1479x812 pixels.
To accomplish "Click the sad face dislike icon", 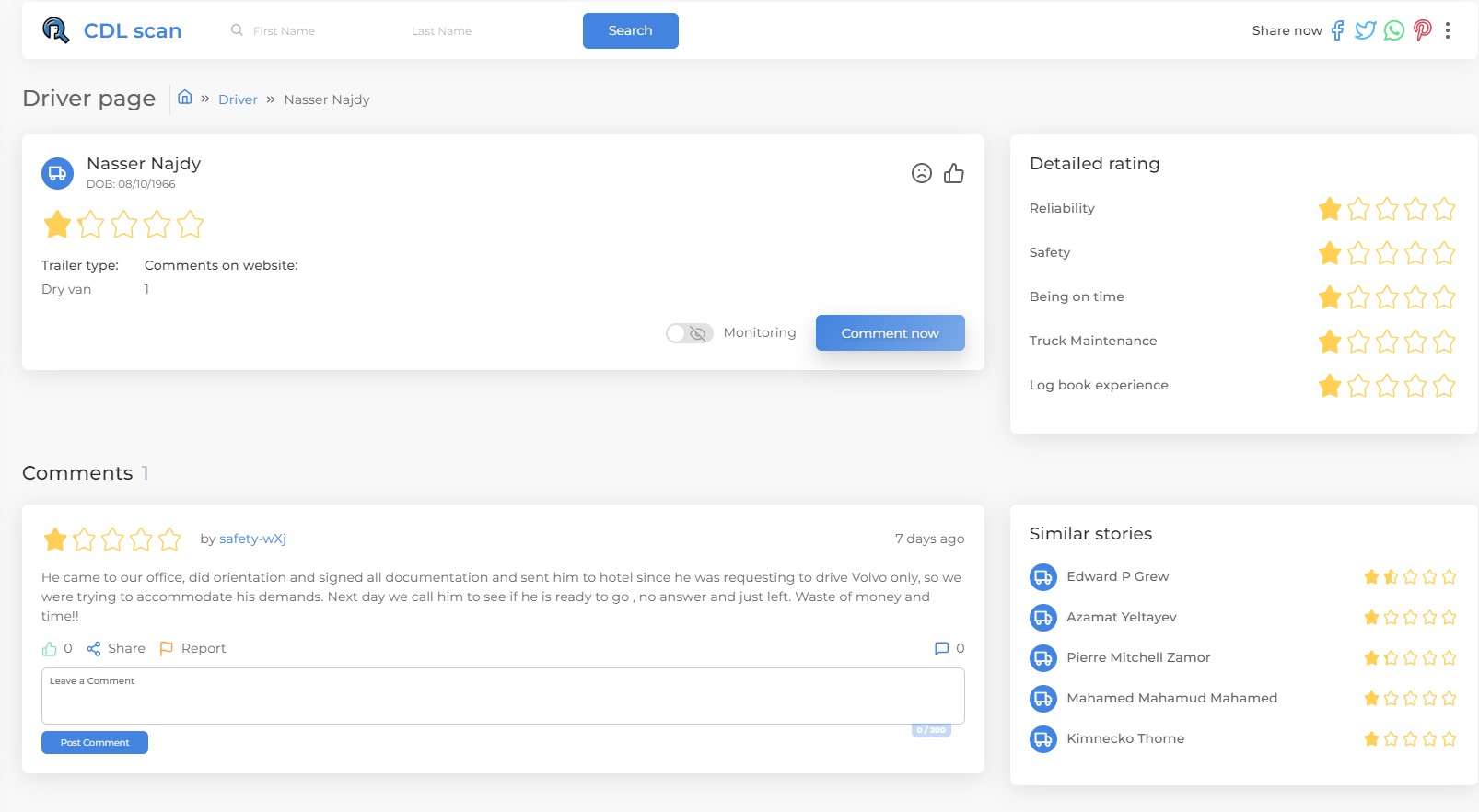I will (921, 173).
